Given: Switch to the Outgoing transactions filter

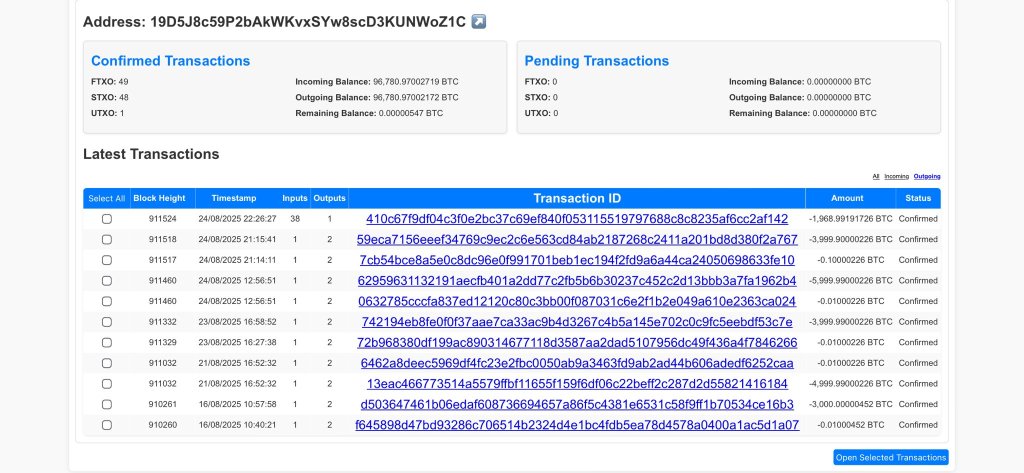Looking at the screenshot, I should click(927, 176).
